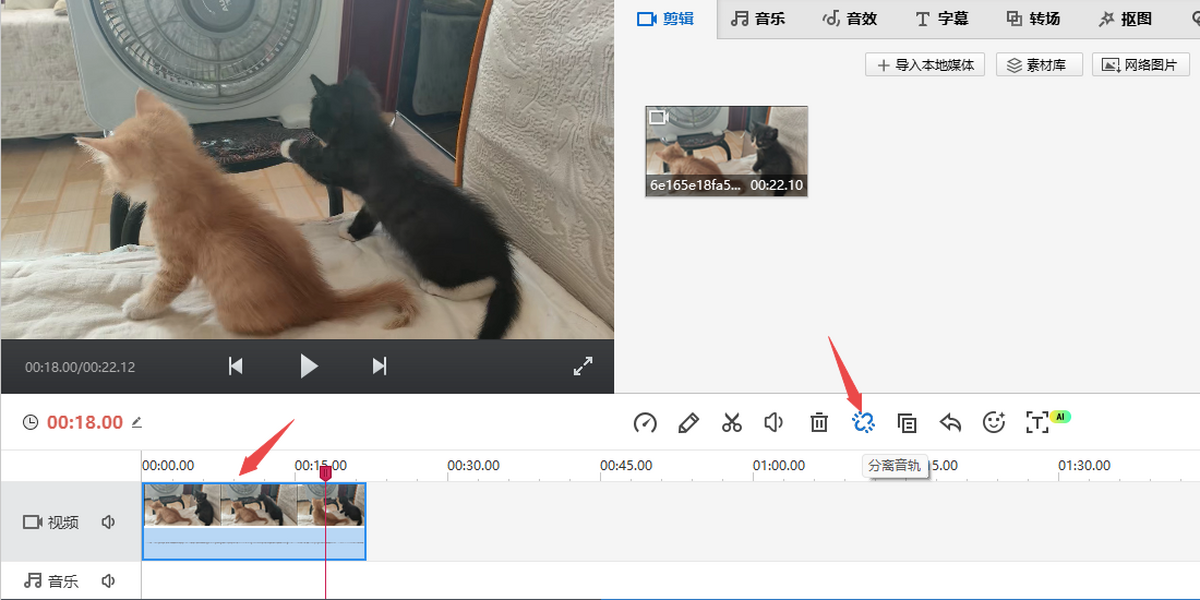1200x600 pixels.
Task: Open the 转场 tab
Action: coord(1033,18)
